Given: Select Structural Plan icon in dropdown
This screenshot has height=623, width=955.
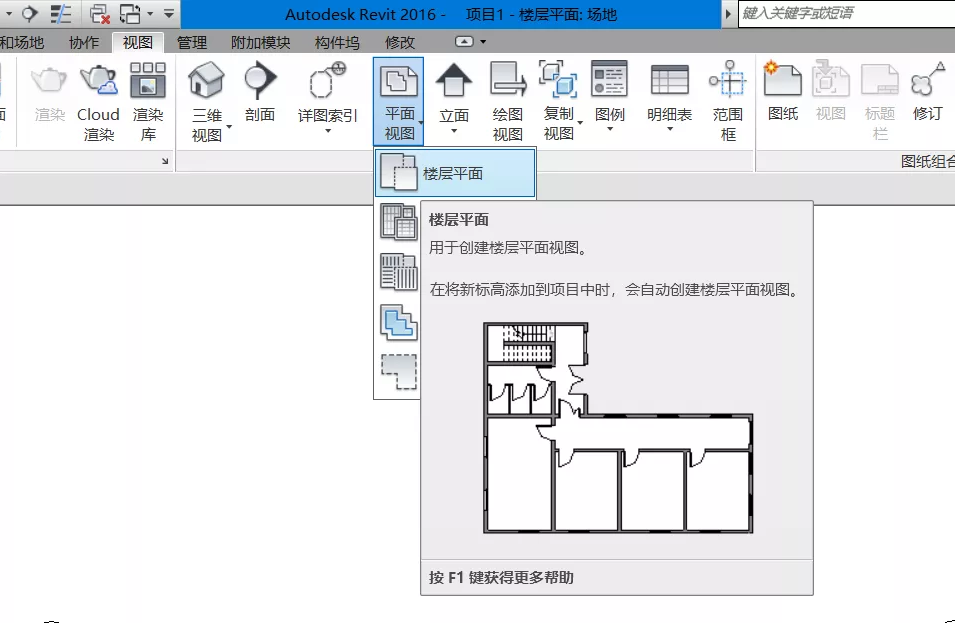Looking at the screenshot, I should tap(398, 272).
